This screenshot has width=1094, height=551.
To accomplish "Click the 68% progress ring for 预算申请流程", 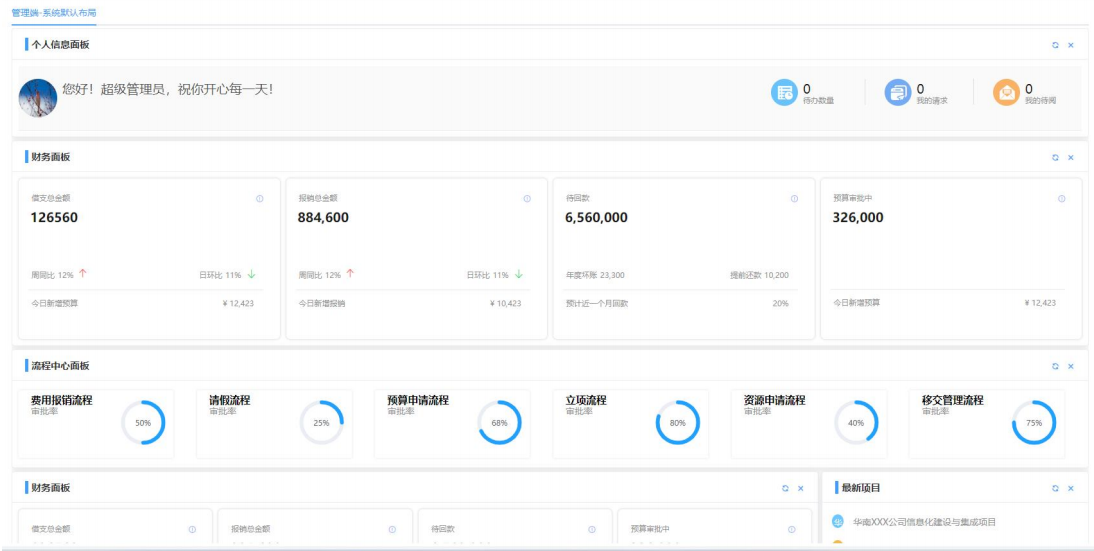I will pyautogui.click(x=499, y=423).
